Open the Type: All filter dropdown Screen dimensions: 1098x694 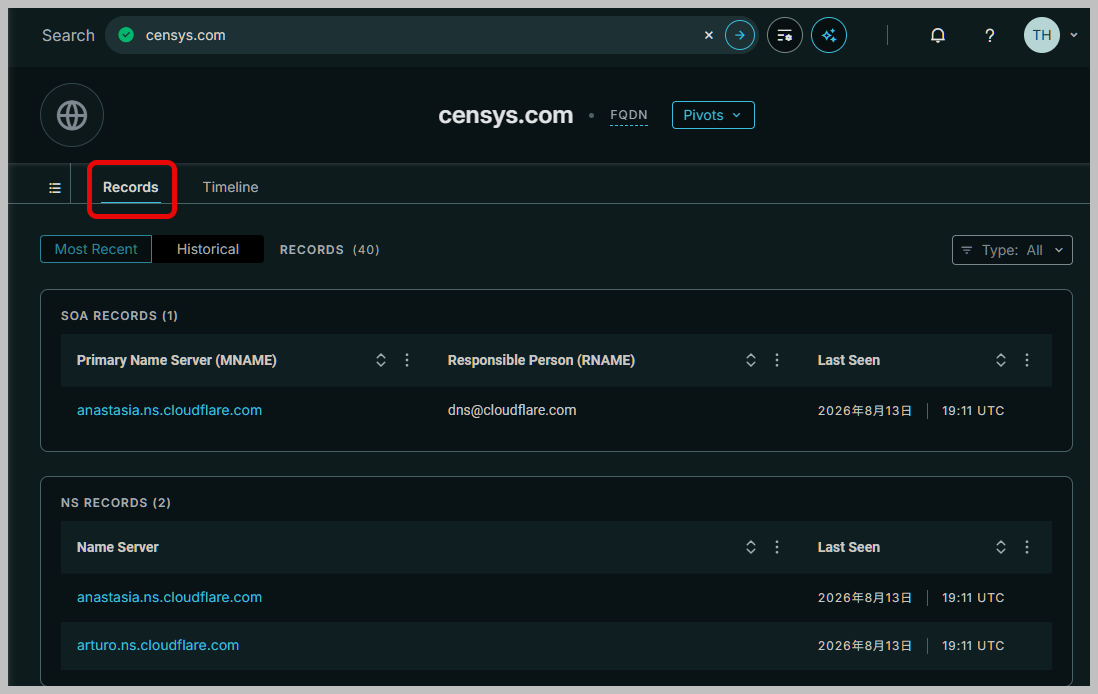(1012, 250)
